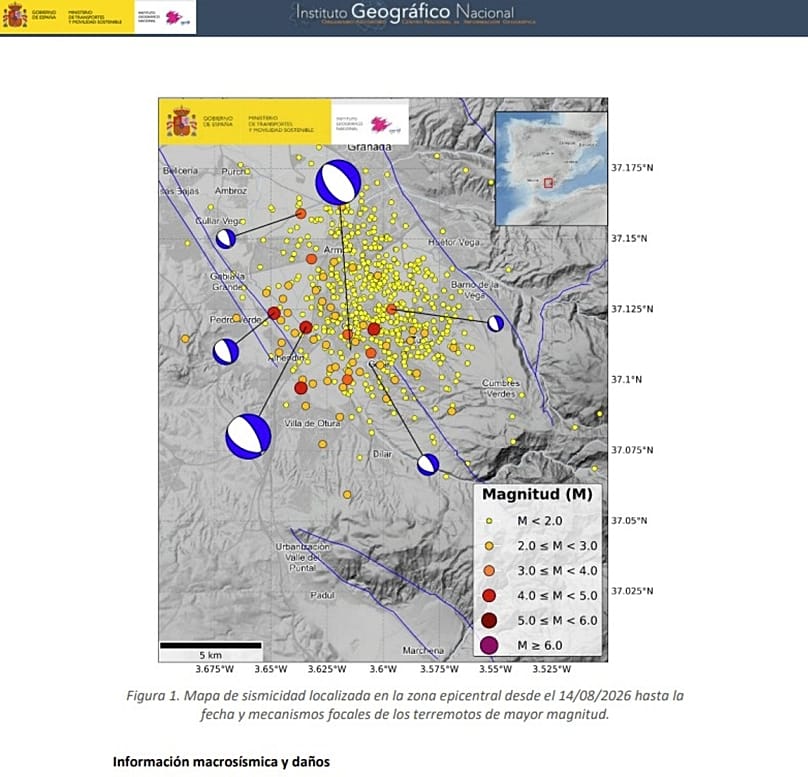Click the coat of arms inside the map banner
This screenshot has height=777, width=808.
coord(181,122)
